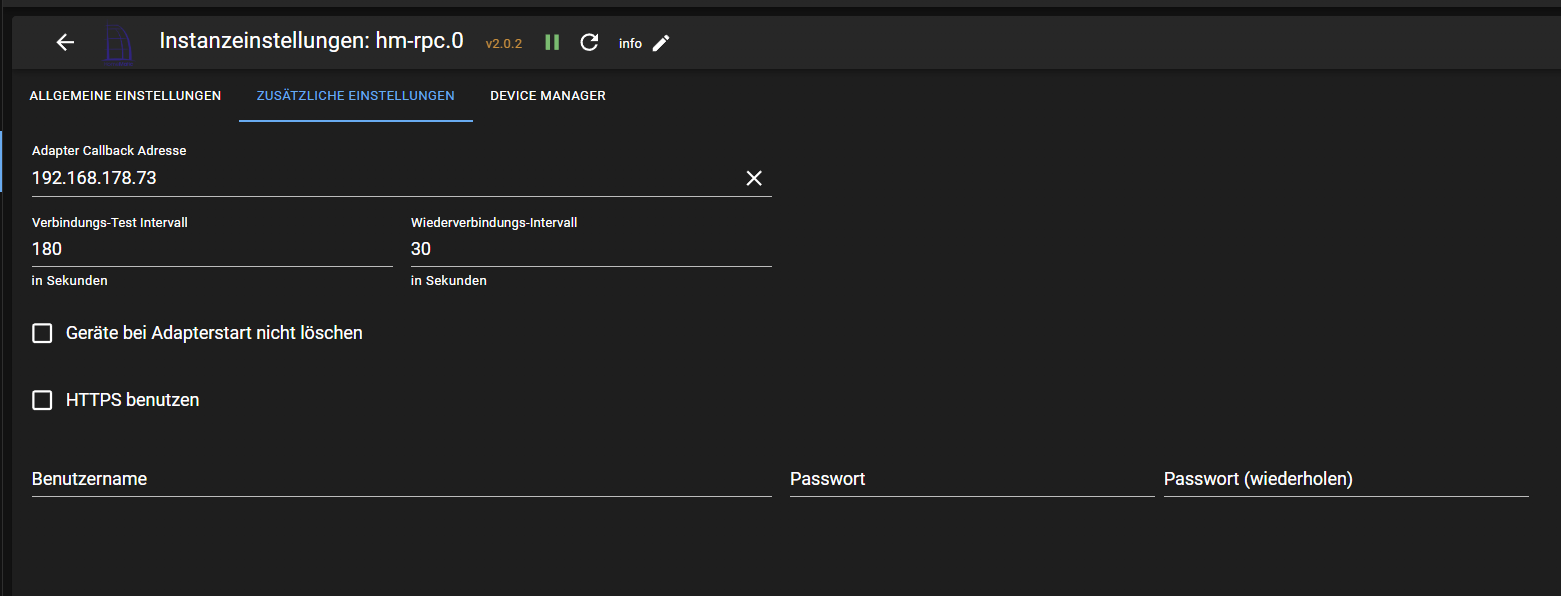Check the HTTPS benutzen checkbox

point(42,400)
